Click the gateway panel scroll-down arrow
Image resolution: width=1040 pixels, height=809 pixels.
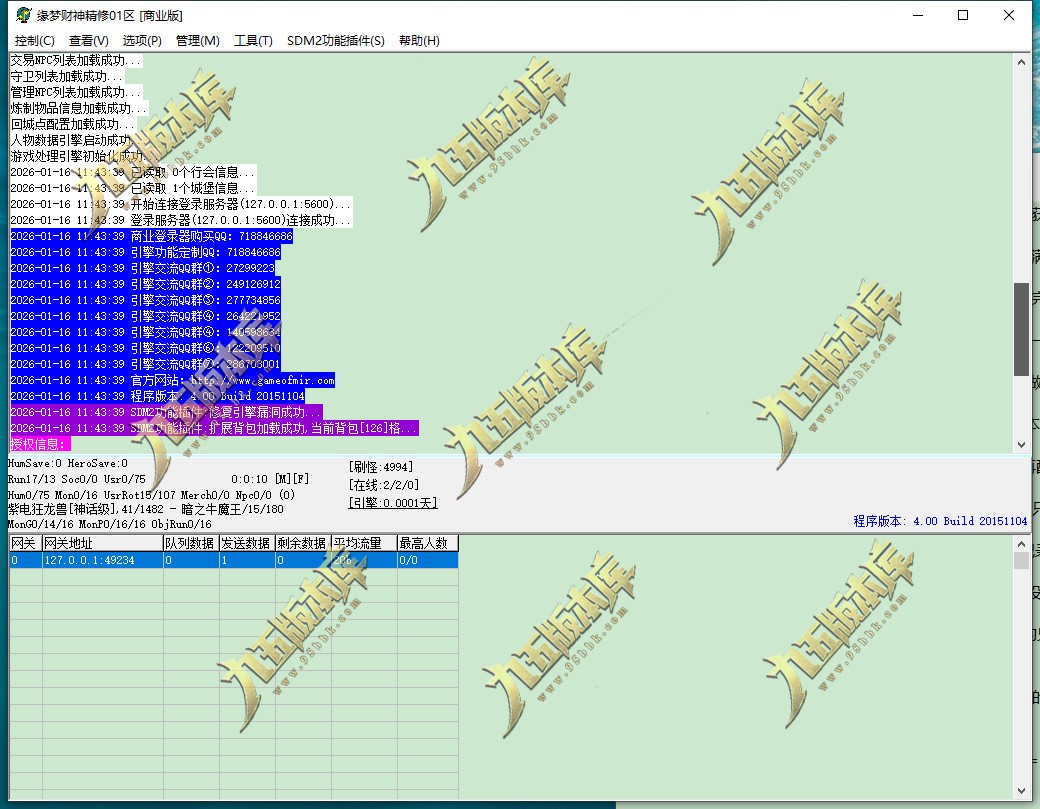(1021, 791)
